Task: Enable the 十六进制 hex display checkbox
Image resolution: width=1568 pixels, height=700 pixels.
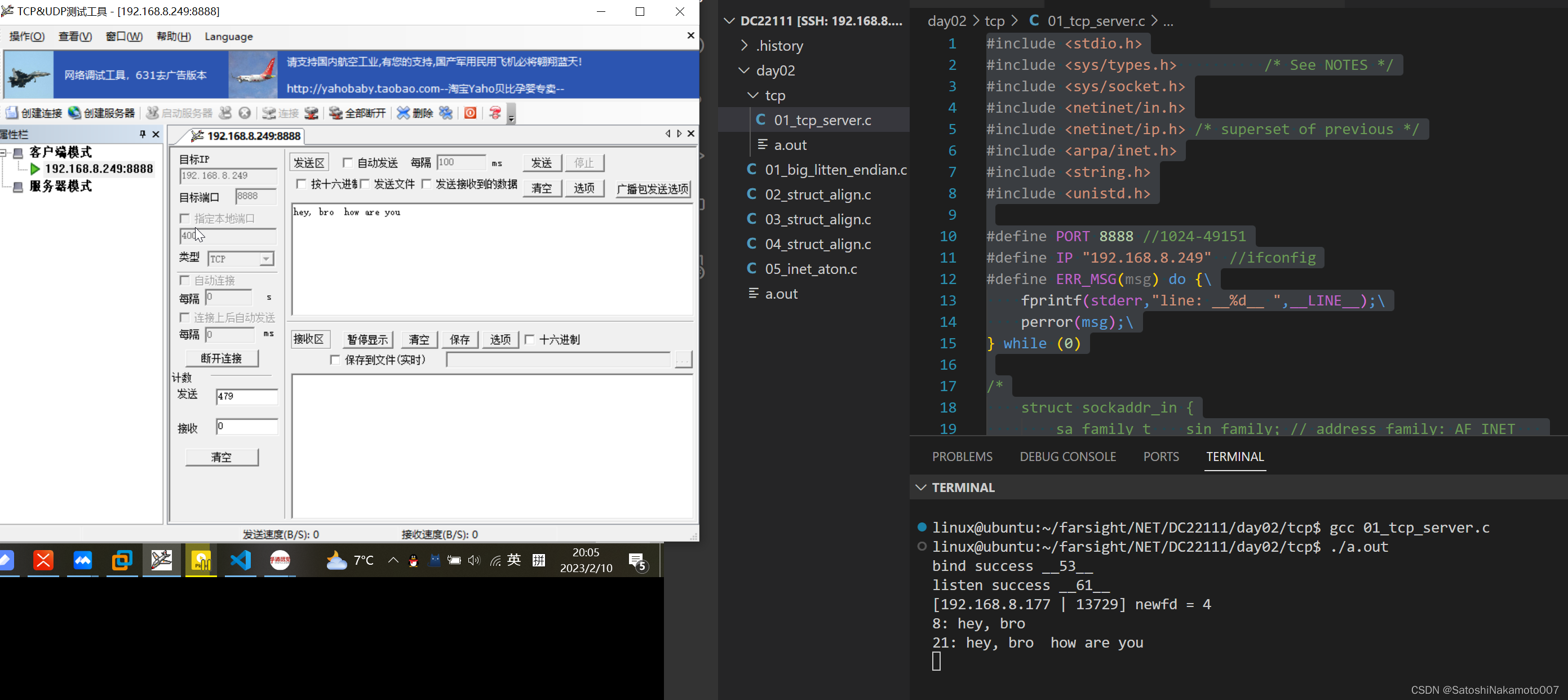Action: tap(530, 340)
